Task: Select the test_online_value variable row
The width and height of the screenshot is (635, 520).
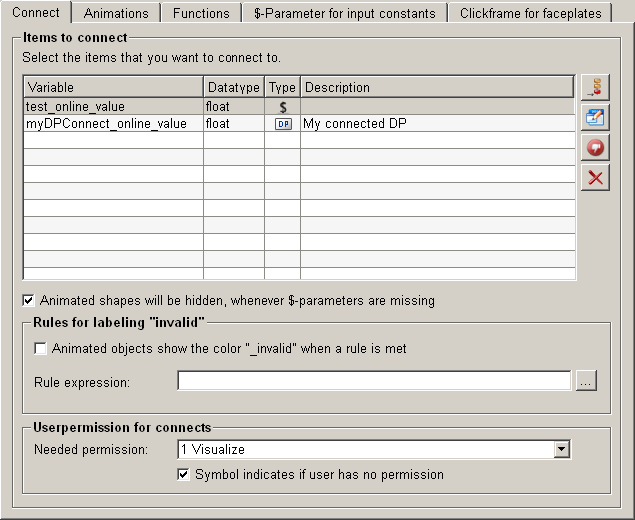Action: click(112, 106)
